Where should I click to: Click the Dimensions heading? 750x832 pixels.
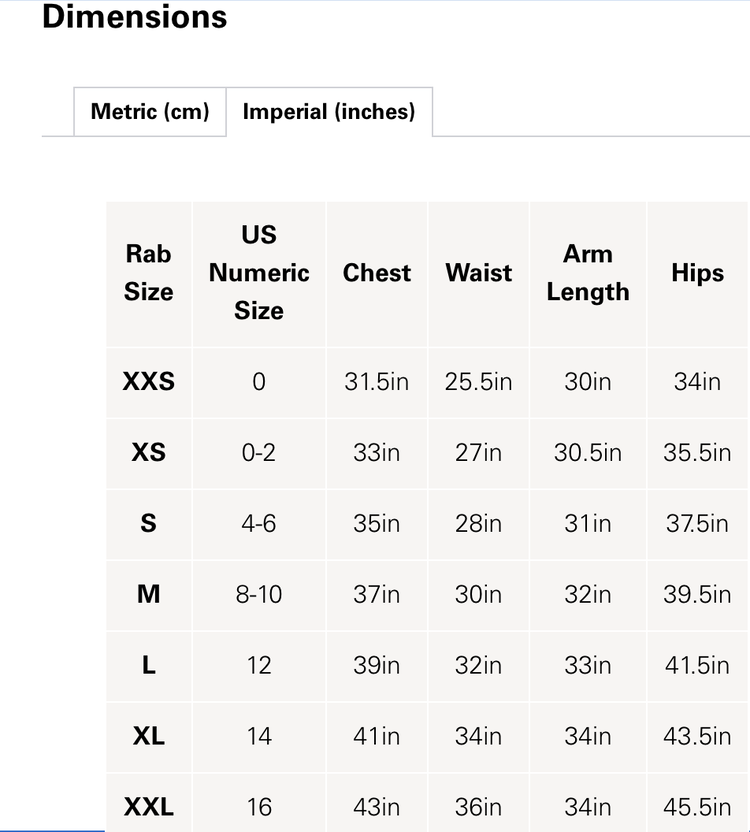tap(134, 17)
